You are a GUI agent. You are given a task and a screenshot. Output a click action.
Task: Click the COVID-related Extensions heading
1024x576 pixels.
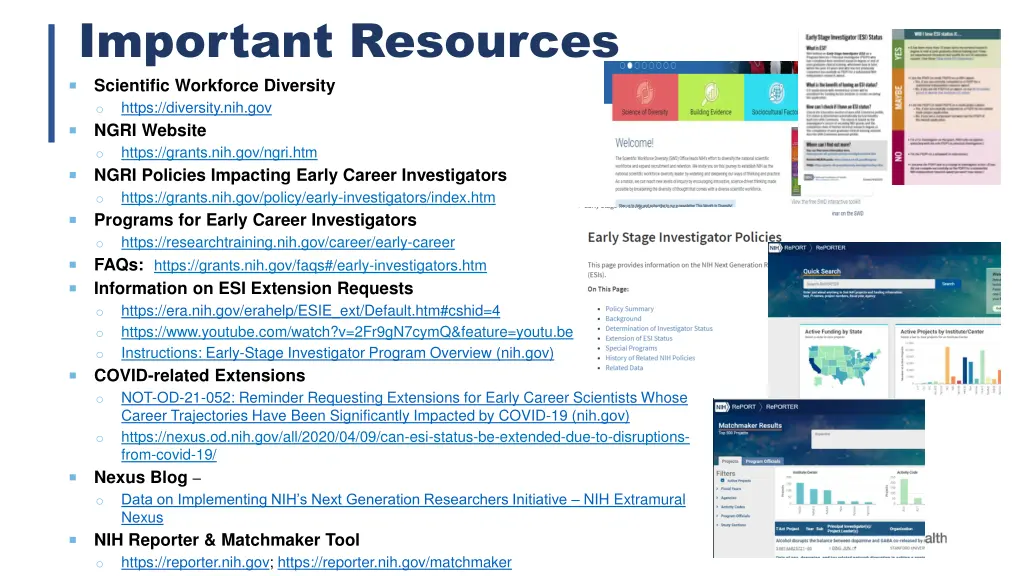pos(199,376)
